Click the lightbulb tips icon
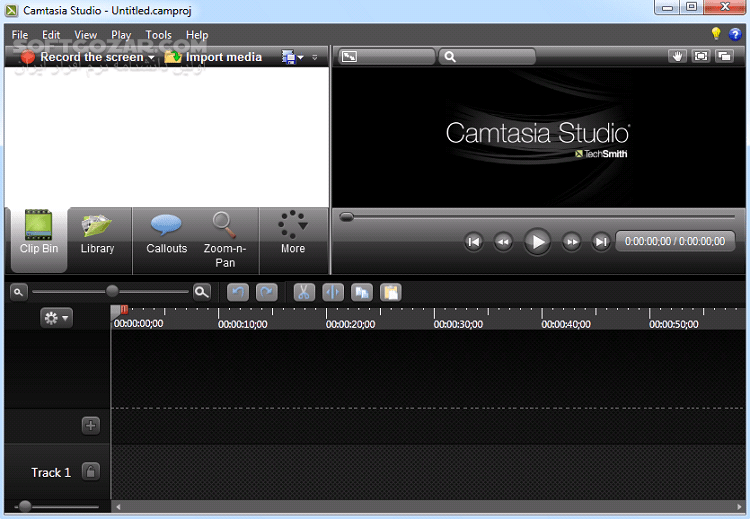750x519 pixels. coord(716,33)
